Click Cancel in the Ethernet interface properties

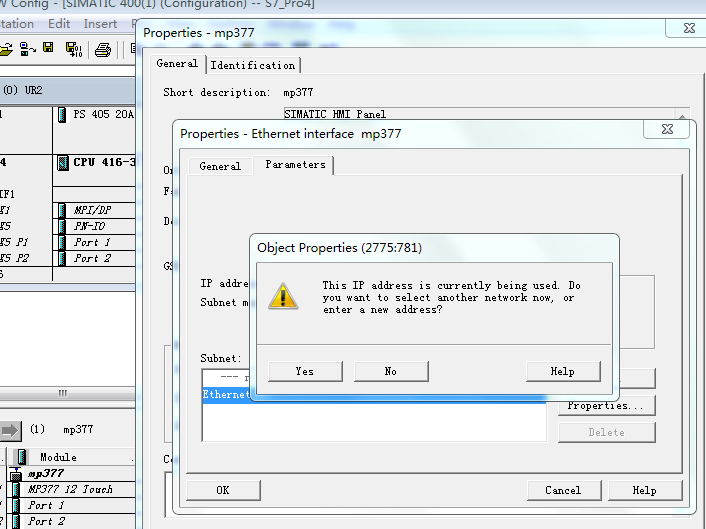click(x=564, y=490)
